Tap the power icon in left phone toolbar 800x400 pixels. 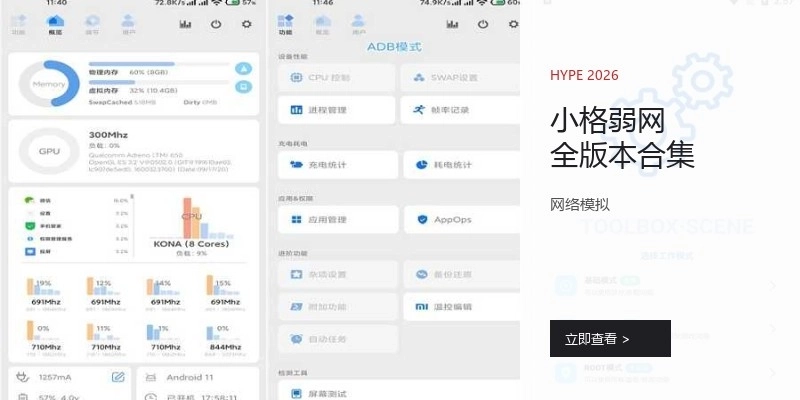tap(218, 23)
